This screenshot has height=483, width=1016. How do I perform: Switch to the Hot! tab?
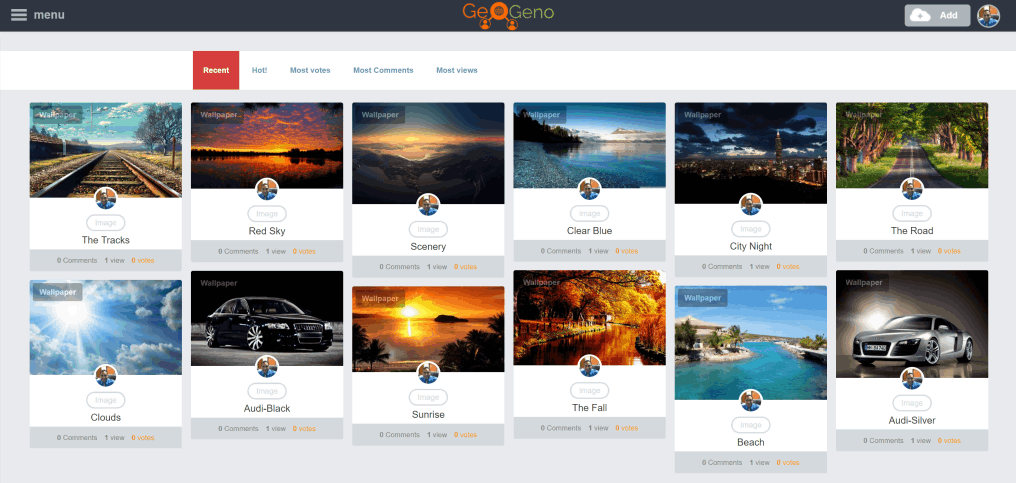(x=259, y=70)
